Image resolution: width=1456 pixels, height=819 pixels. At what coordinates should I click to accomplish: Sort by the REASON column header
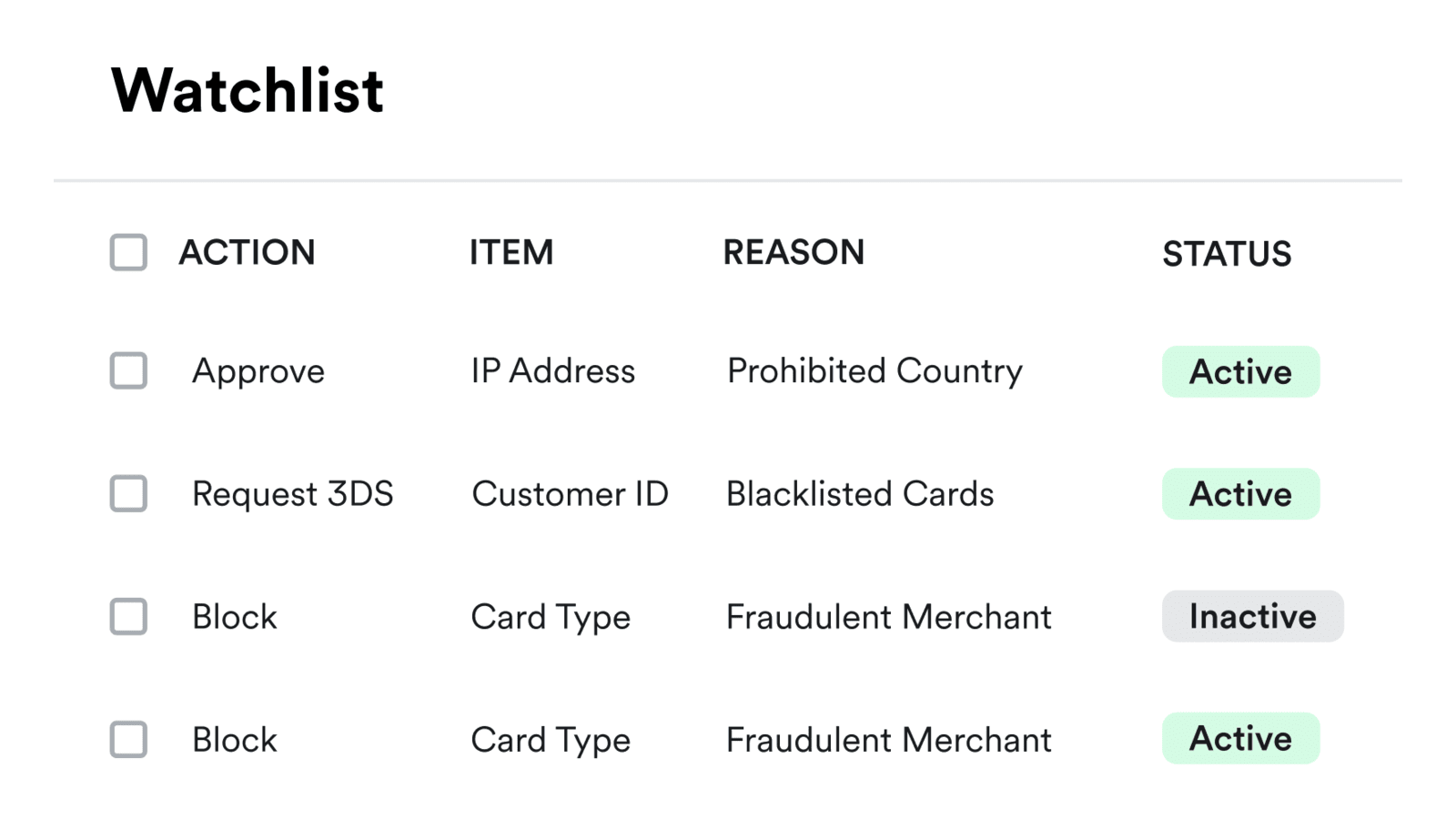coord(794,252)
